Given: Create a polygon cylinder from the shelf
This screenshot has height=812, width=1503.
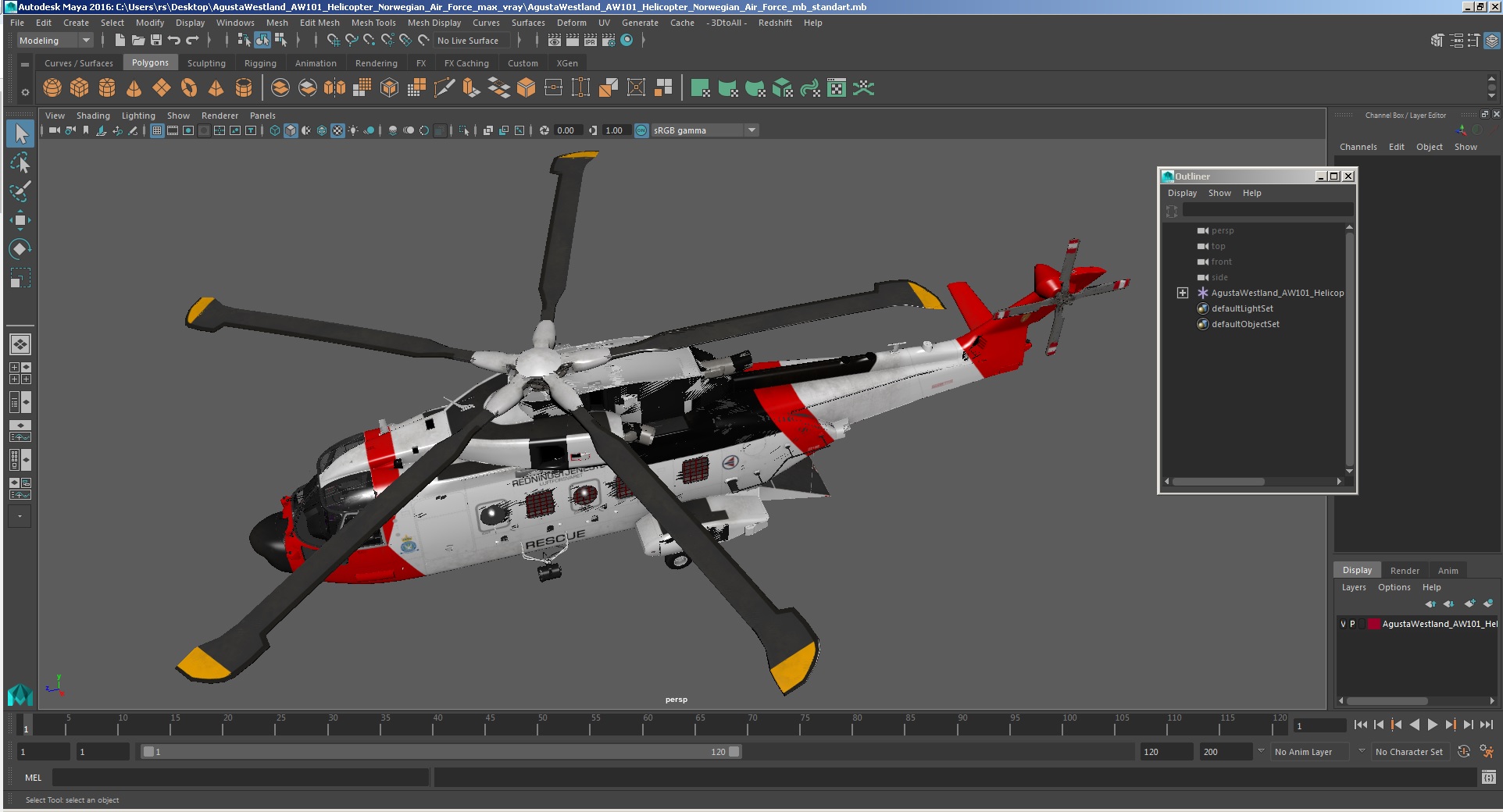Looking at the screenshot, I should point(107,88).
